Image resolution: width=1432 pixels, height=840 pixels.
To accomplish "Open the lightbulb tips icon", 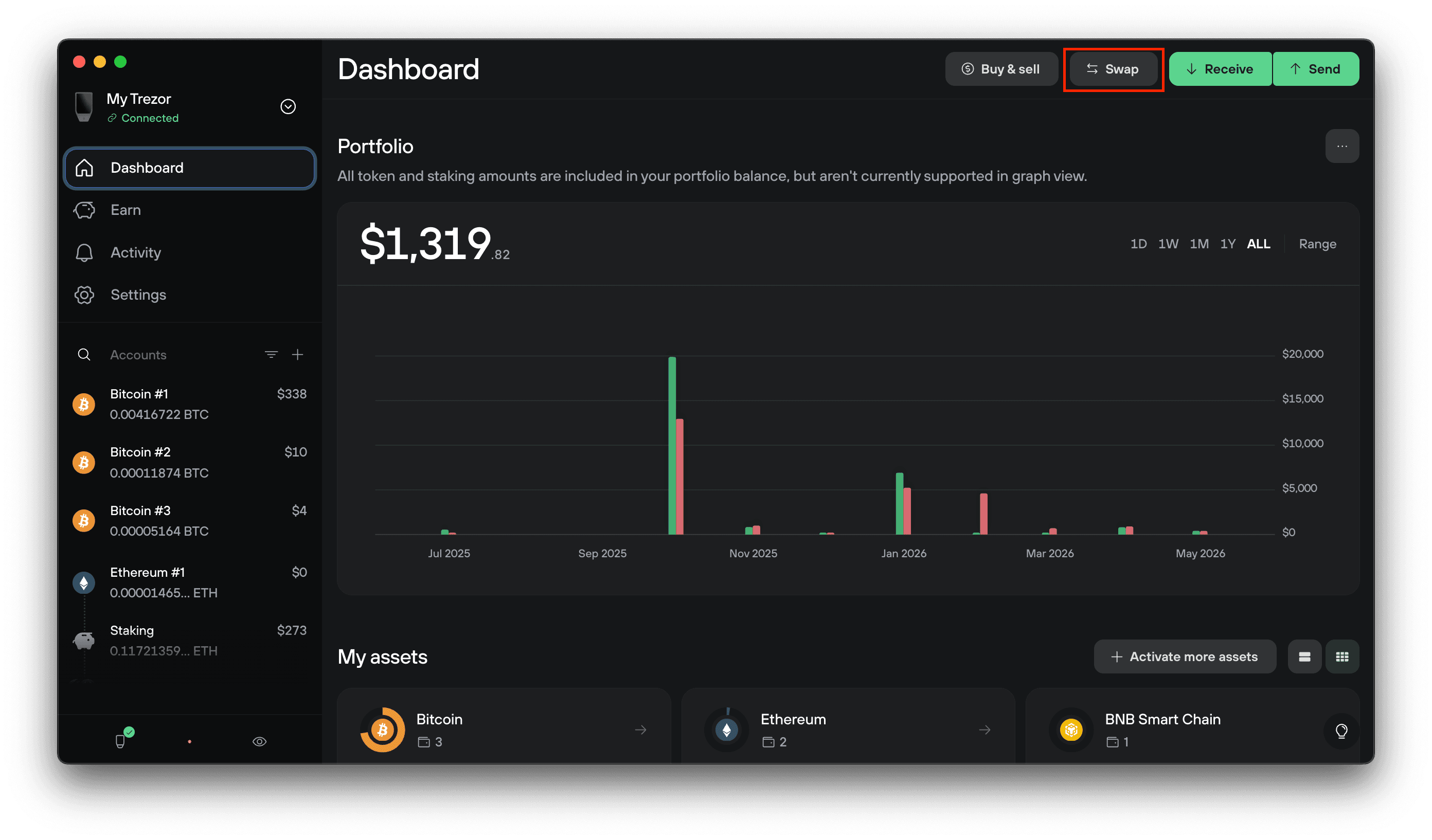I will tap(1341, 731).
